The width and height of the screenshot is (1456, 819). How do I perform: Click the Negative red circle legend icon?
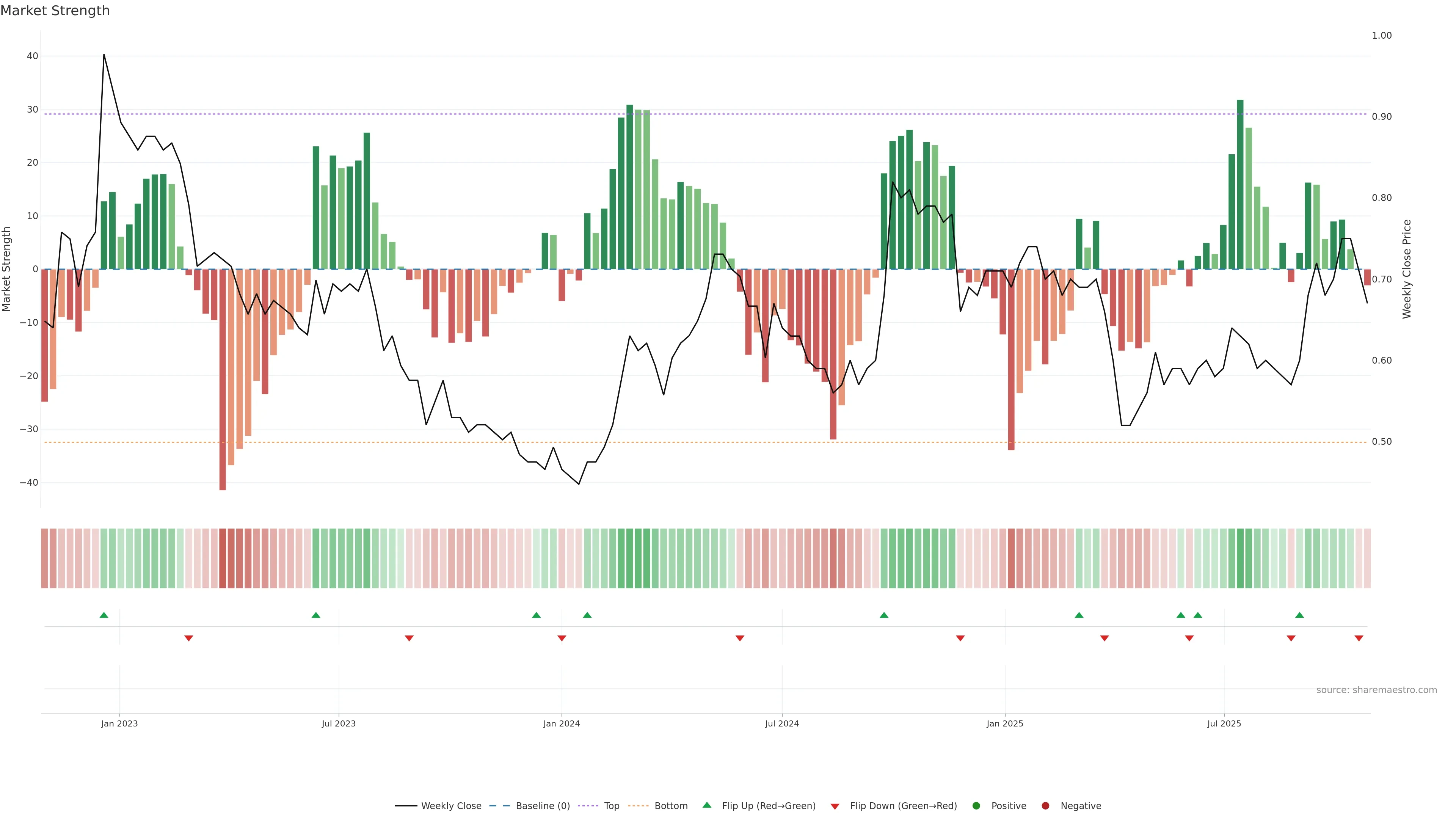(1045, 806)
